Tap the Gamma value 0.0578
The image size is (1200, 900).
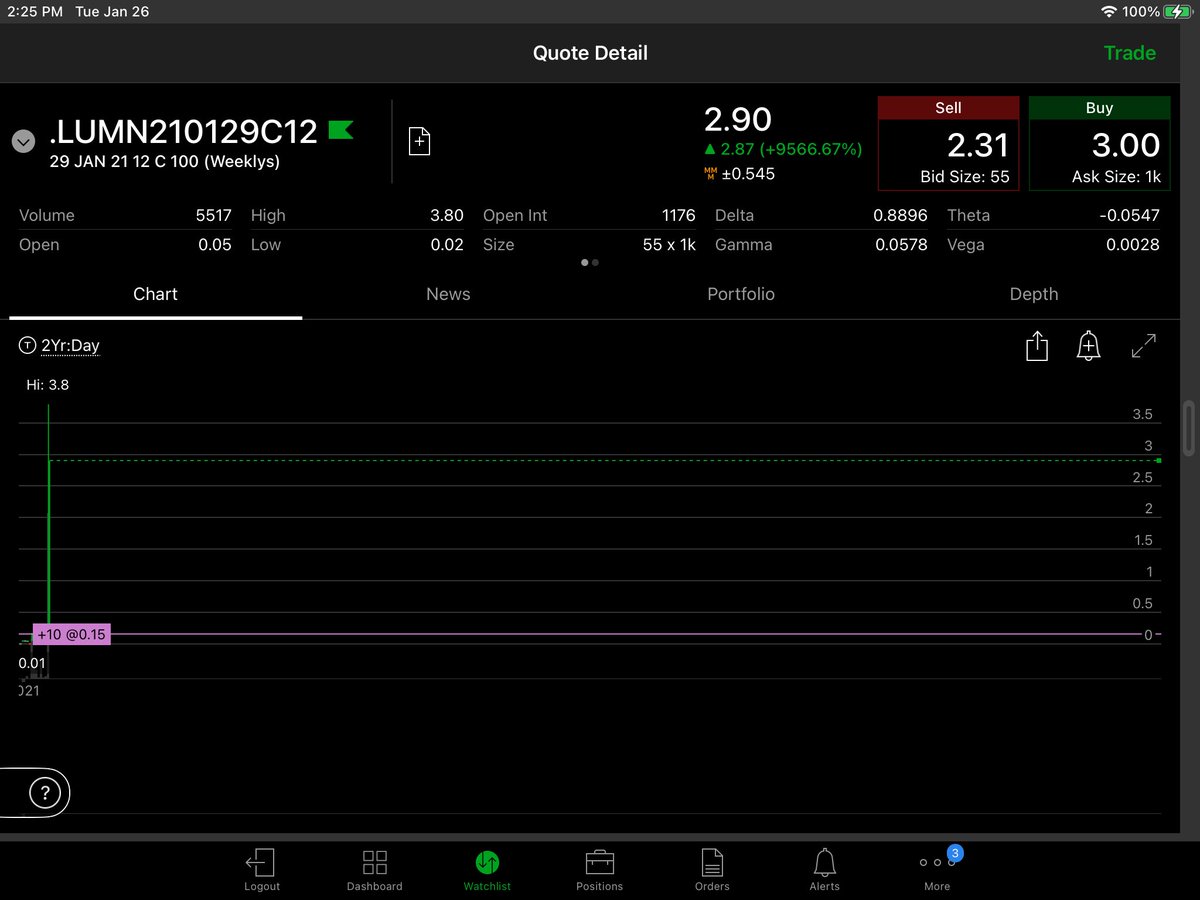(x=901, y=244)
